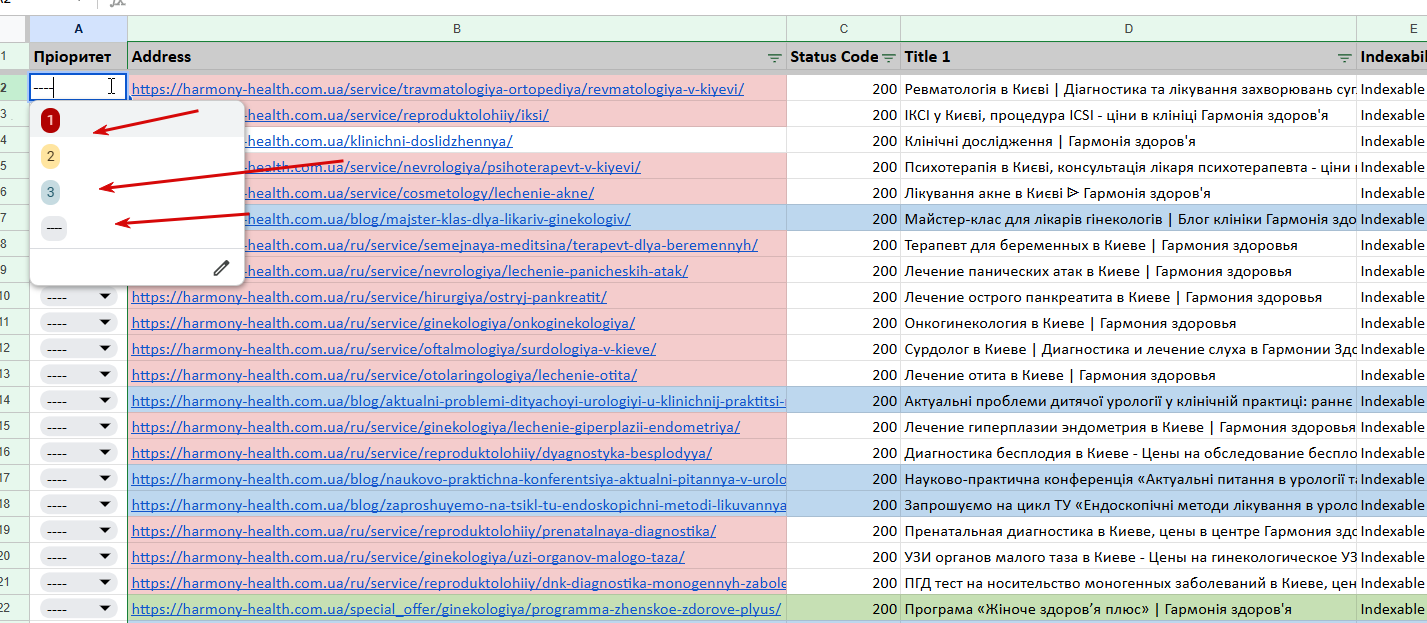
Task: Select column B header
Action: tap(457, 29)
